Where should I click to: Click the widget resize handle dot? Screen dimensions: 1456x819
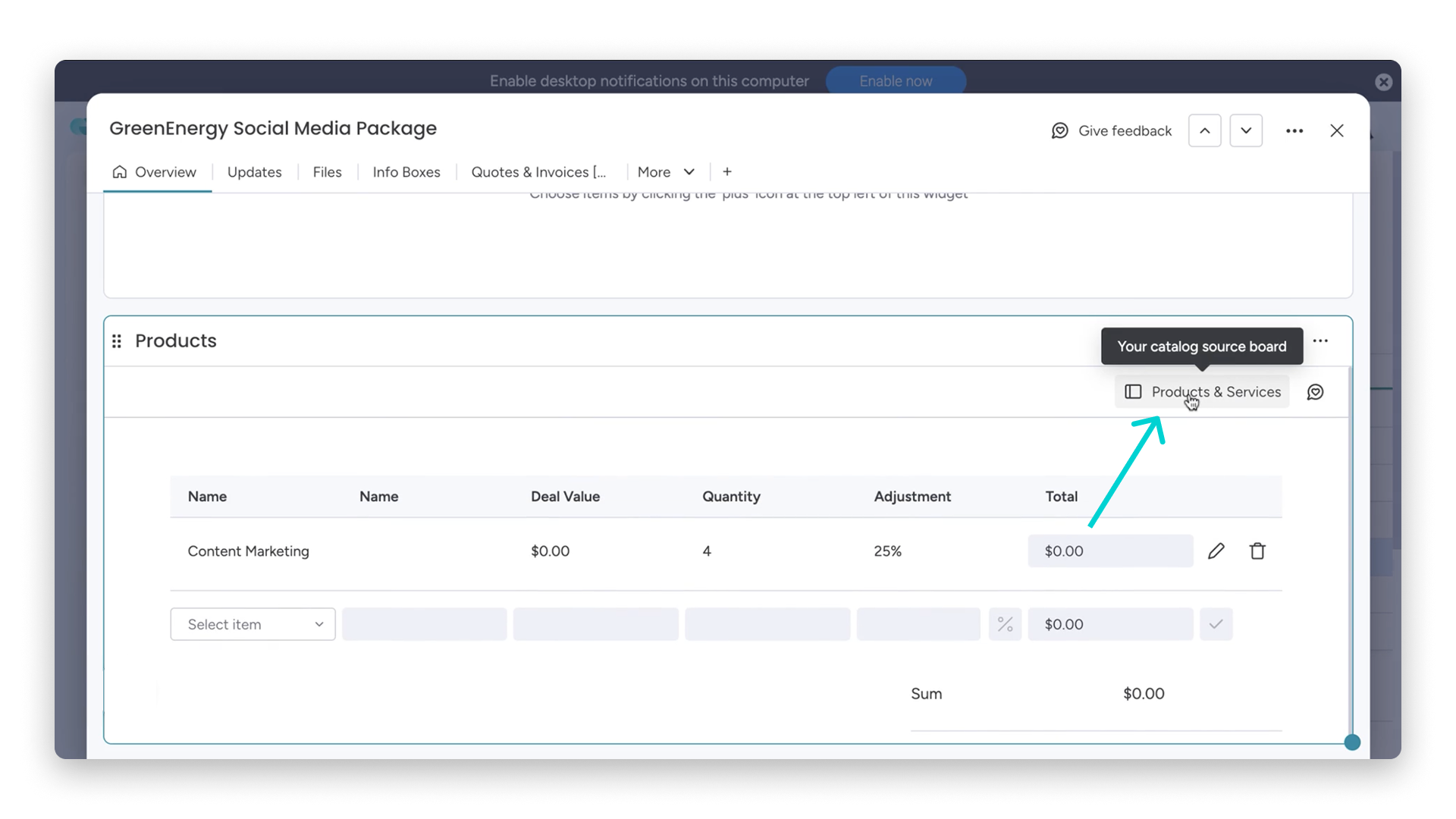[x=1352, y=742]
